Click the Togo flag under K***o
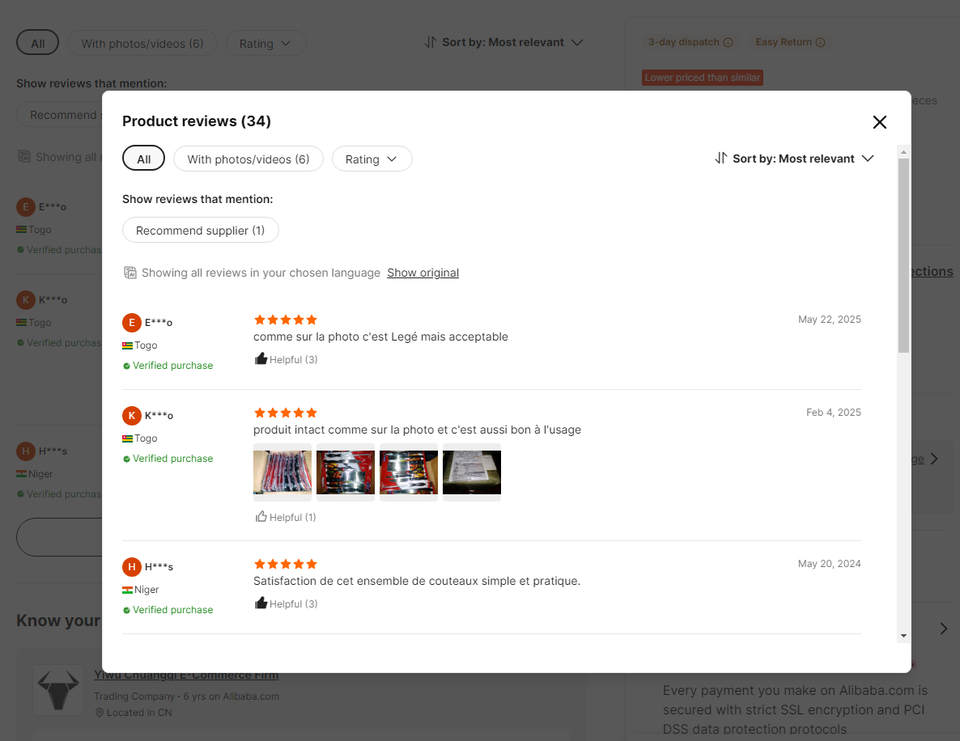 pyautogui.click(x=127, y=438)
